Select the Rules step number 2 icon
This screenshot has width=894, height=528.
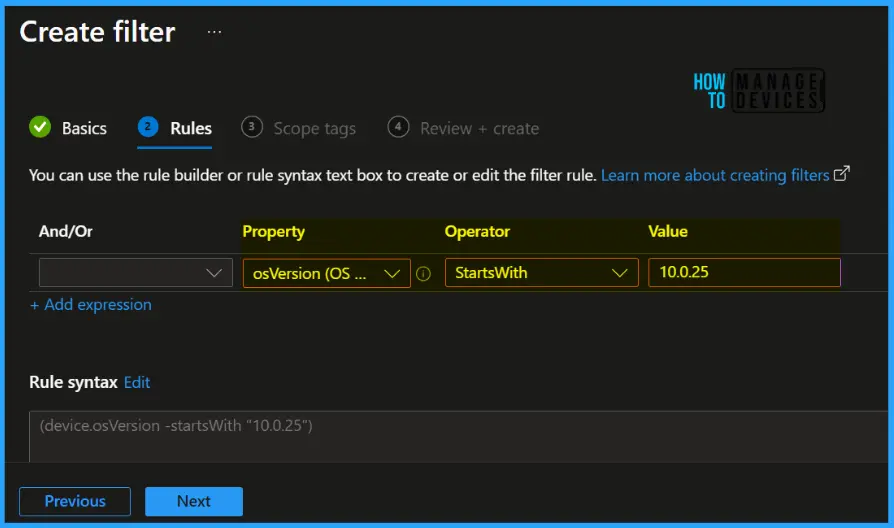coord(148,127)
